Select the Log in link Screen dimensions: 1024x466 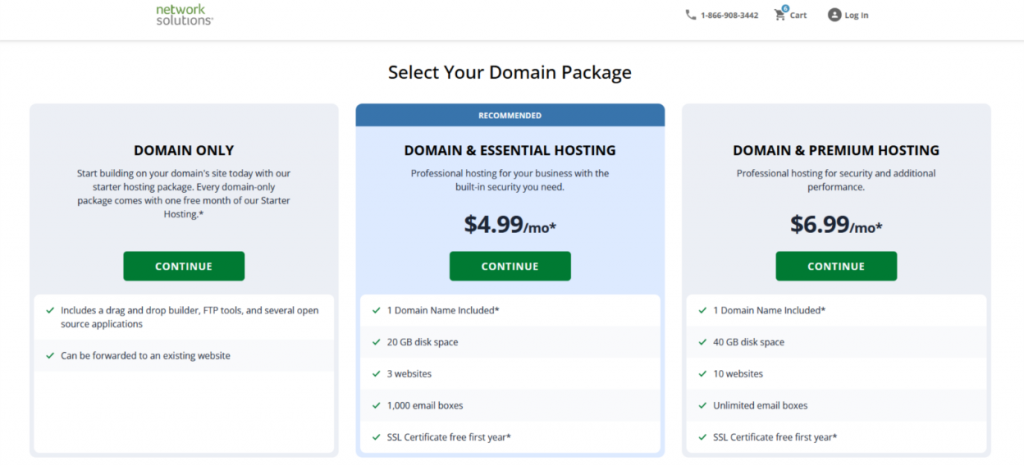(856, 16)
